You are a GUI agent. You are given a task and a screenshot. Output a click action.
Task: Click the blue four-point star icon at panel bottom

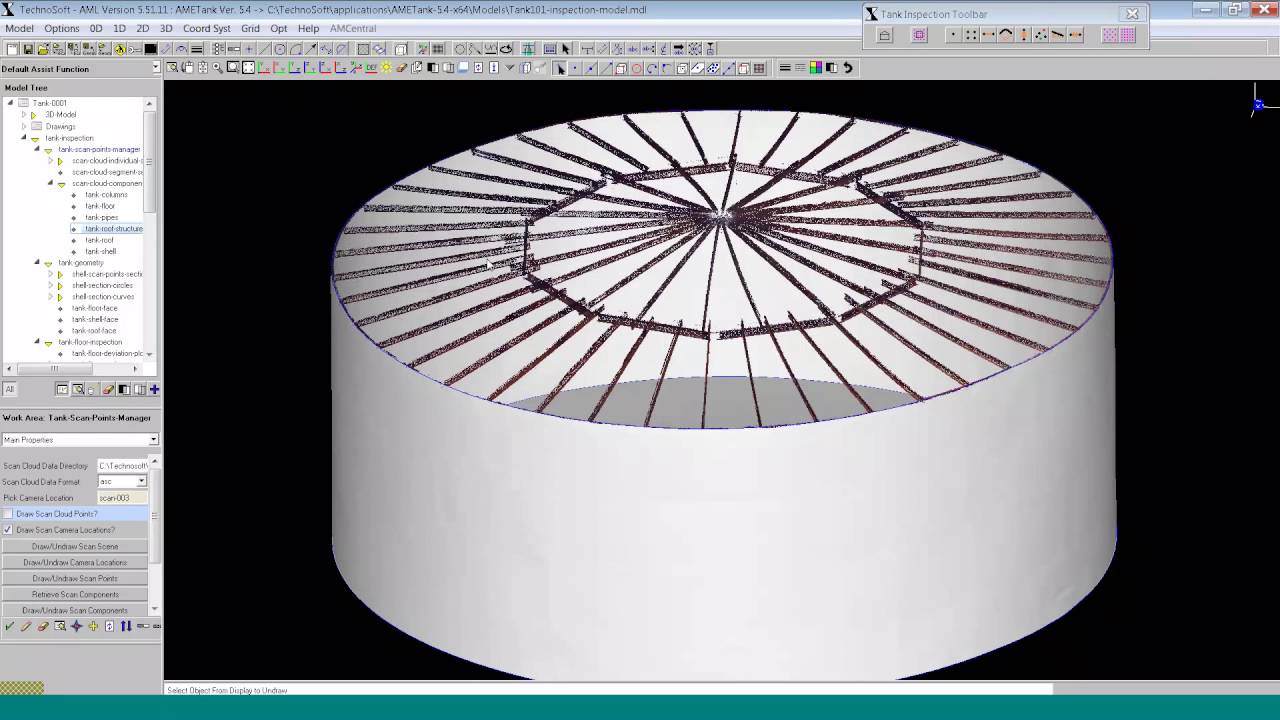click(76, 626)
